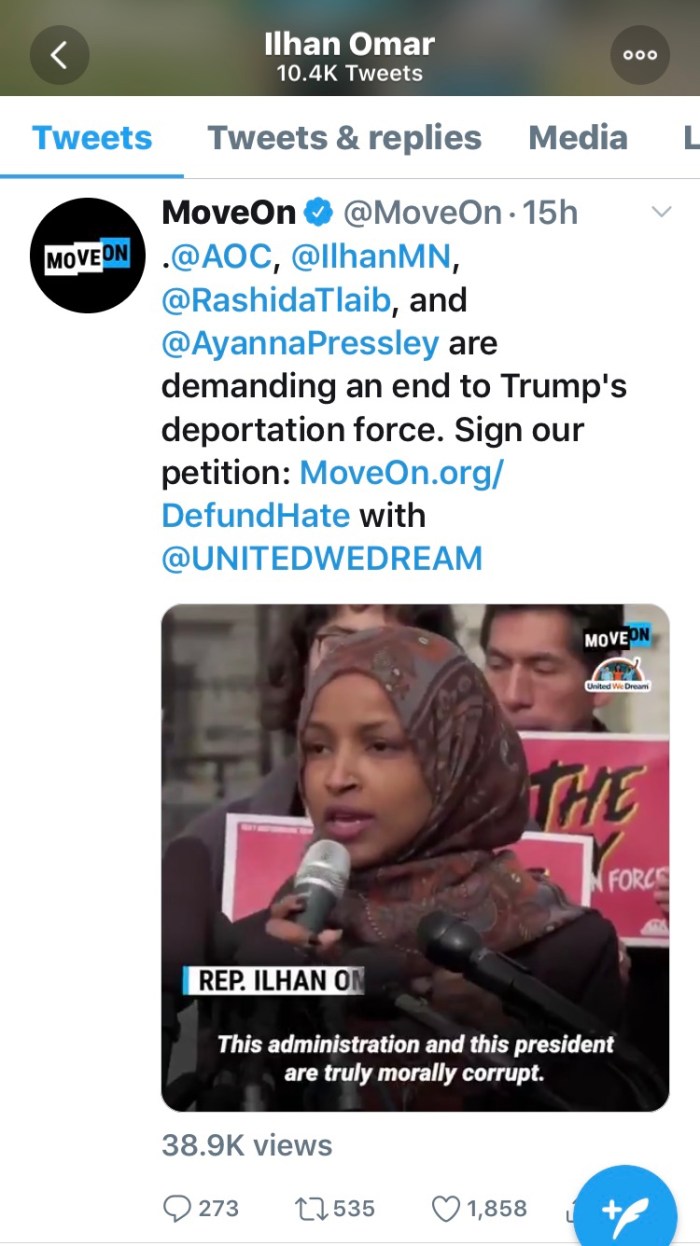Open the @IlhanMN mention link
This screenshot has height=1246, width=700.
coord(373,256)
